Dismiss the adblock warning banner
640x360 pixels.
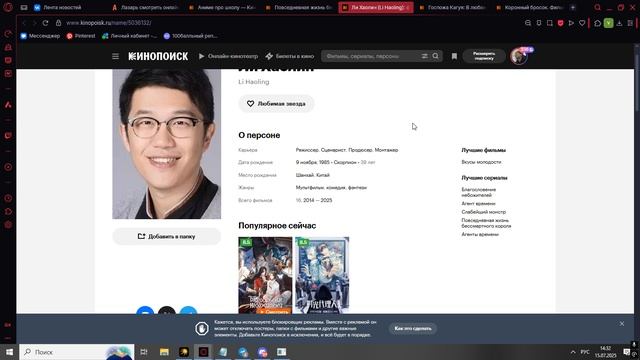[622, 324]
